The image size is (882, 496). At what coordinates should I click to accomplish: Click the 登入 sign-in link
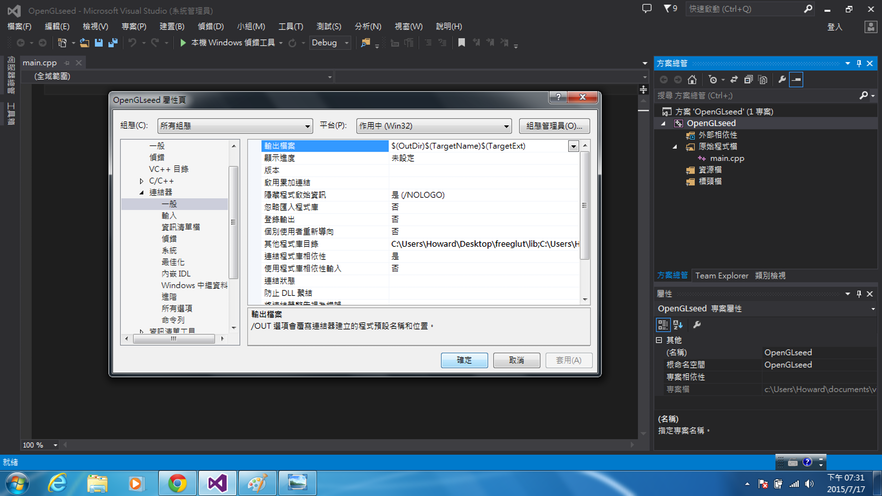click(x=835, y=27)
